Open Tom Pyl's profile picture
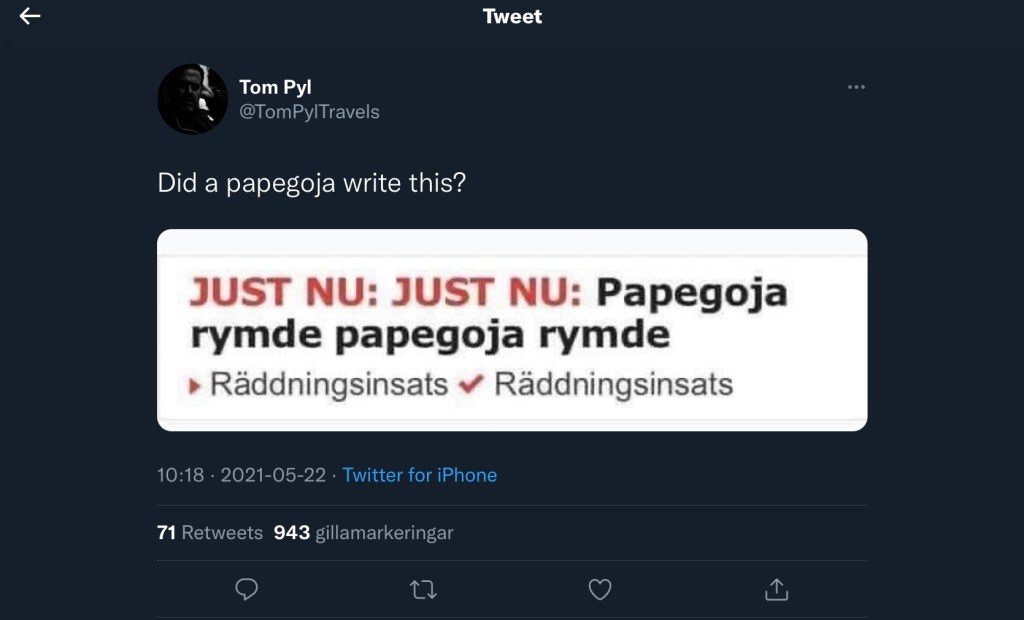The height and width of the screenshot is (620, 1024). pos(193,98)
